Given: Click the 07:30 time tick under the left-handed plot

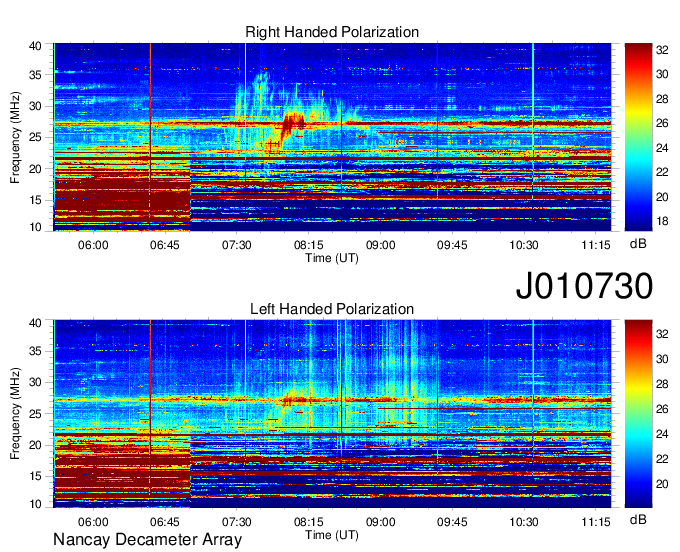Looking at the screenshot, I should tap(237, 522).
